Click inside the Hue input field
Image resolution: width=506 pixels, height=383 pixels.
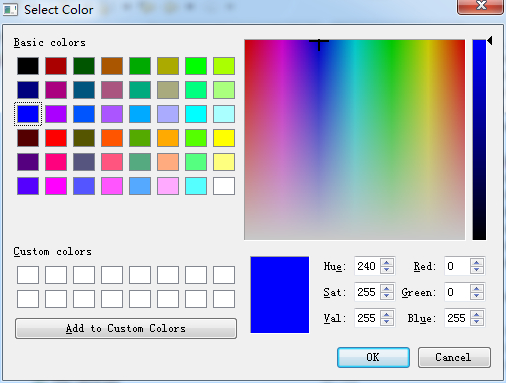tap(367, 266)
